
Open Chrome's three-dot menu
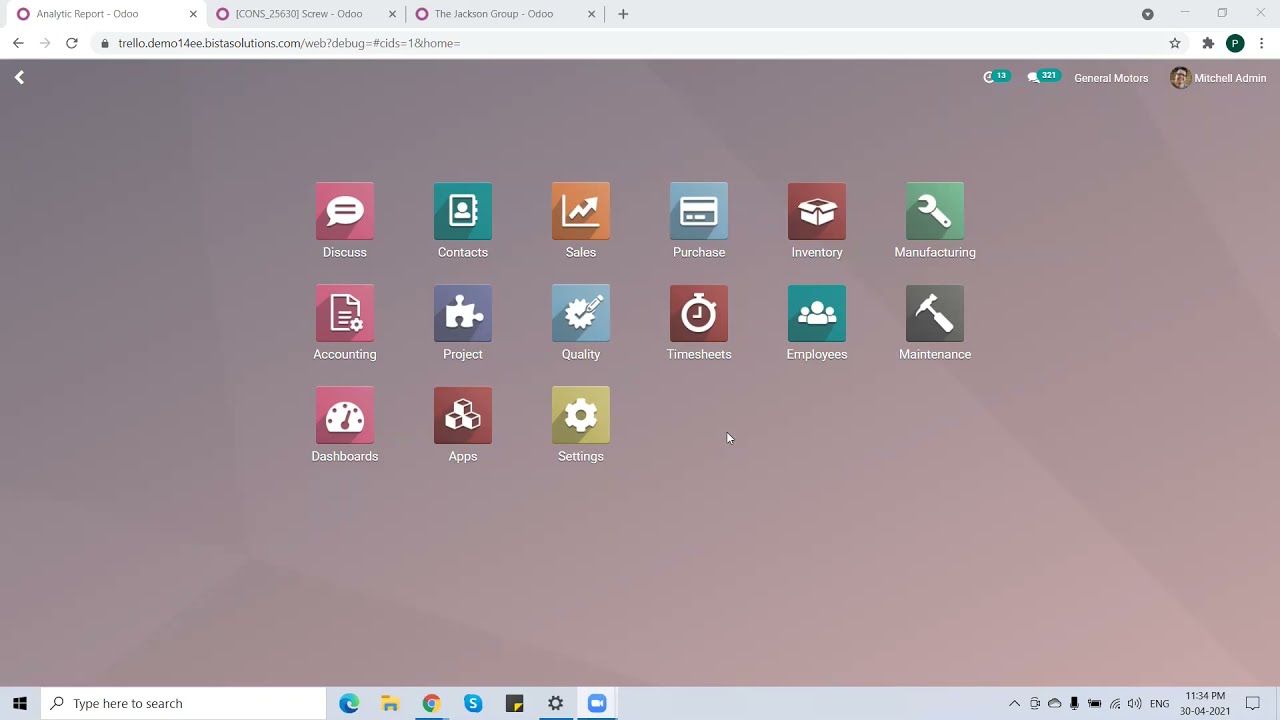1262,43
